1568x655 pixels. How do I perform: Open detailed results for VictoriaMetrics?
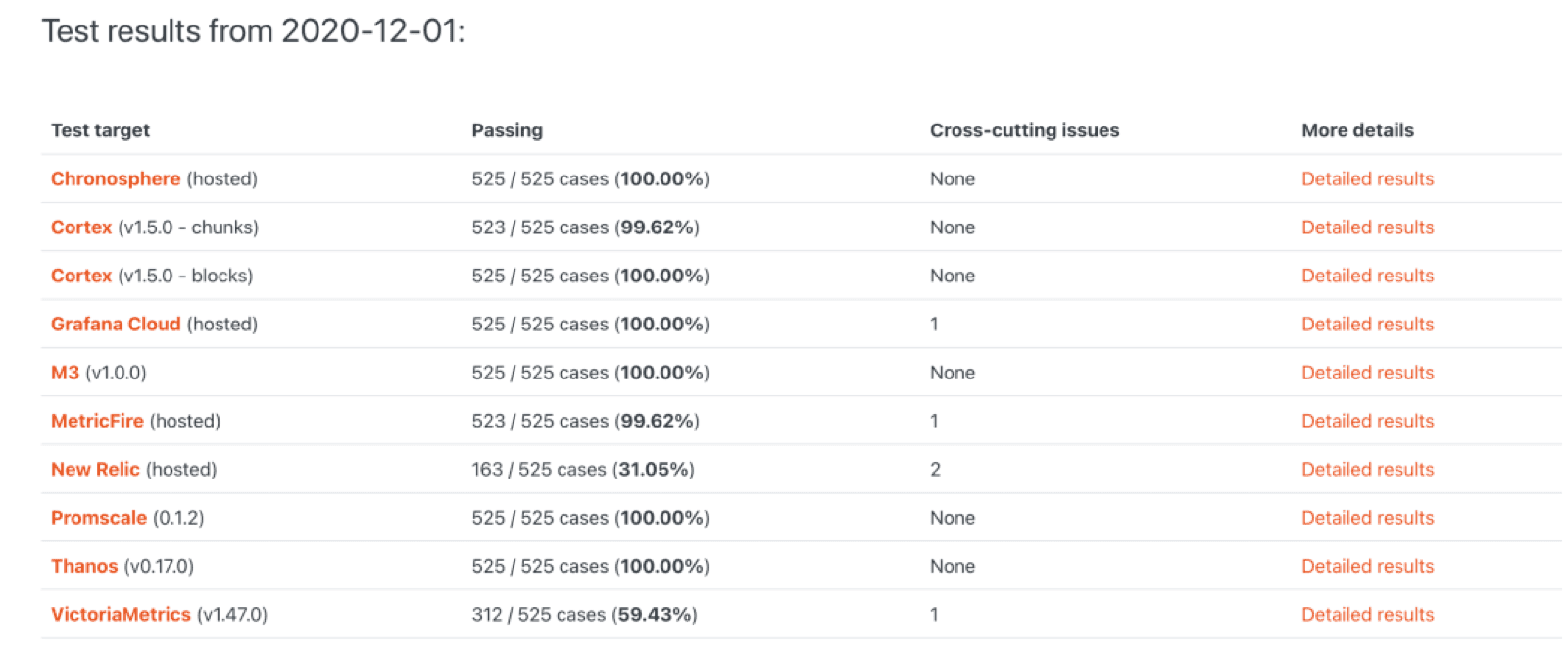tap(1367, 614)
